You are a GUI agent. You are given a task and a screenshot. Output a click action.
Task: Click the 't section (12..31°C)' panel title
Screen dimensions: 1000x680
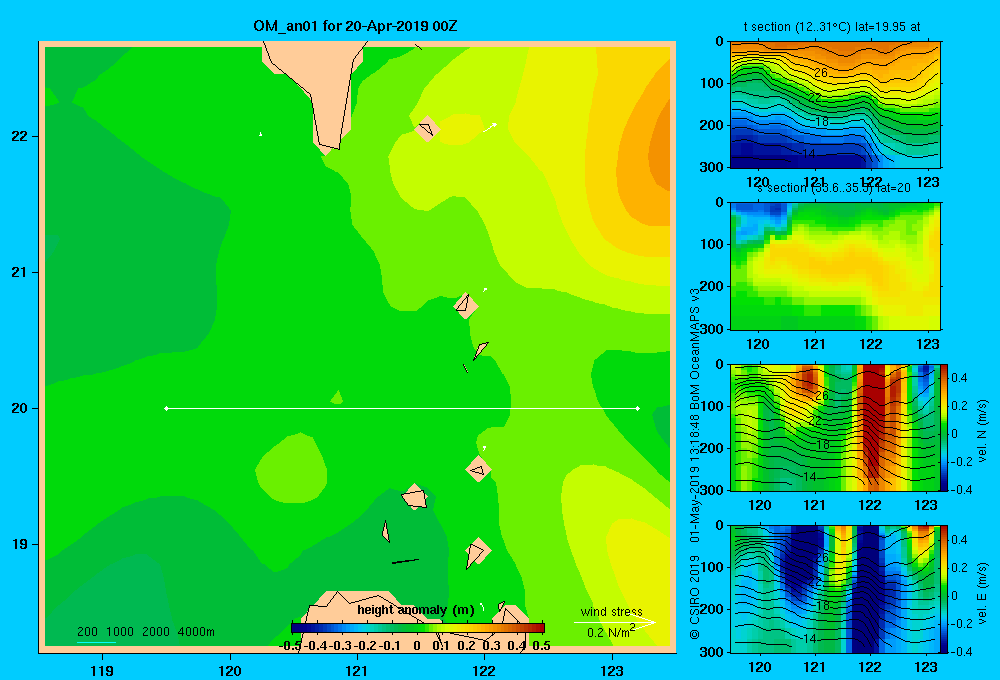tap(832, 27)
